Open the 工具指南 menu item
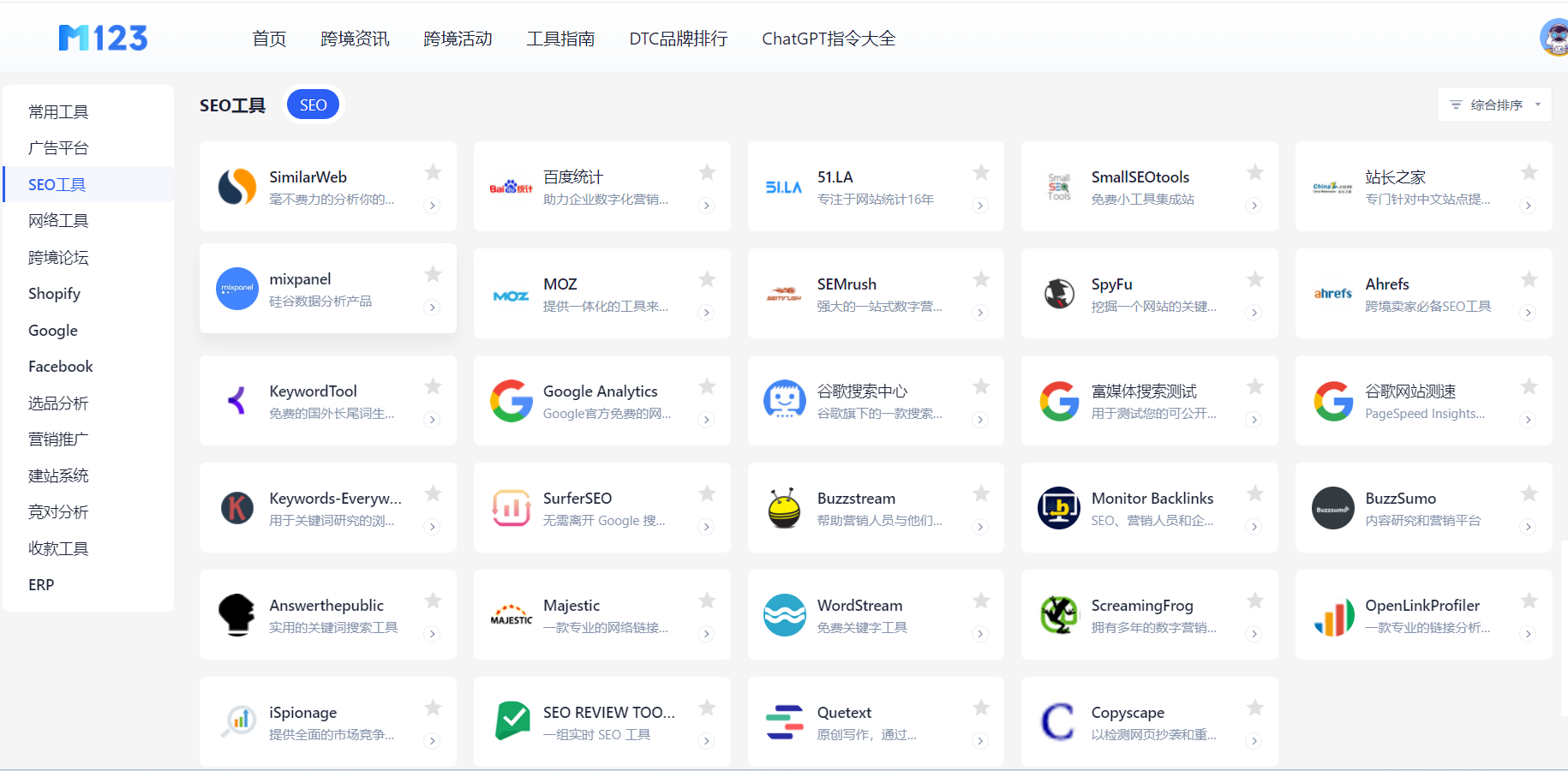Image resolution: width=1568 pixels, height=771 pixels. (561, 38)
